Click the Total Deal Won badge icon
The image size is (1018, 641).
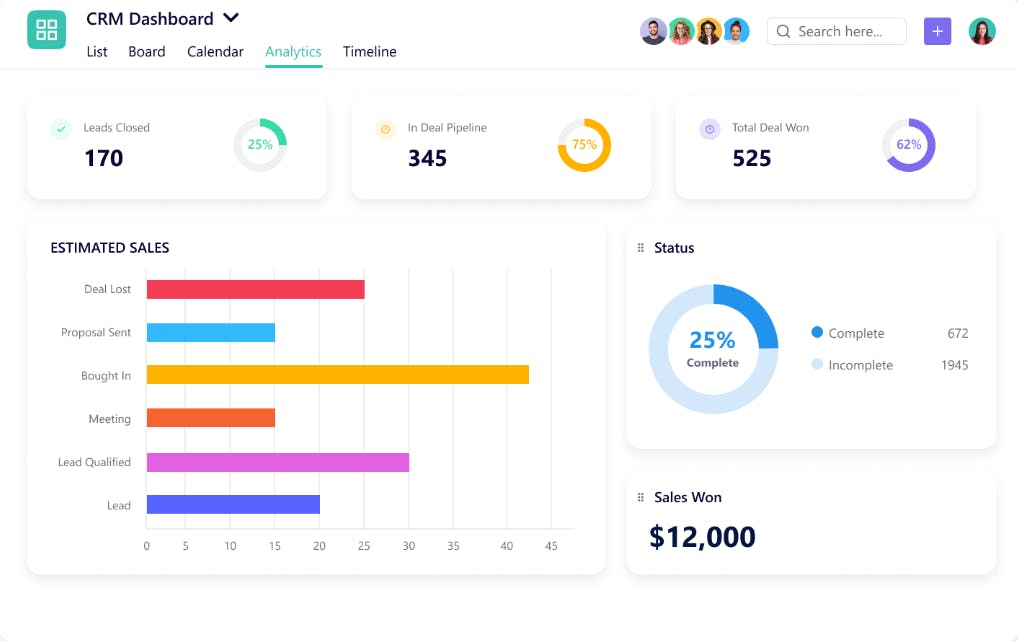tap(709, 128)
